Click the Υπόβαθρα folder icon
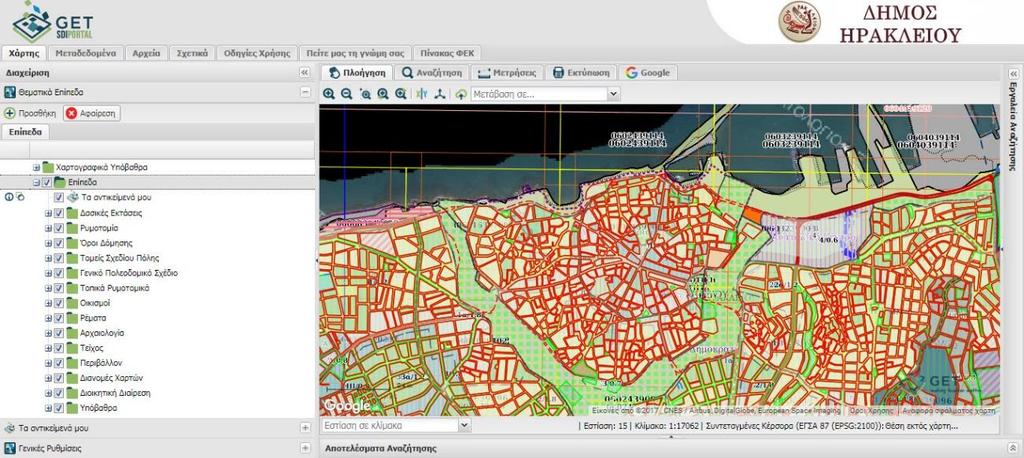 click(x=72, y=408)
